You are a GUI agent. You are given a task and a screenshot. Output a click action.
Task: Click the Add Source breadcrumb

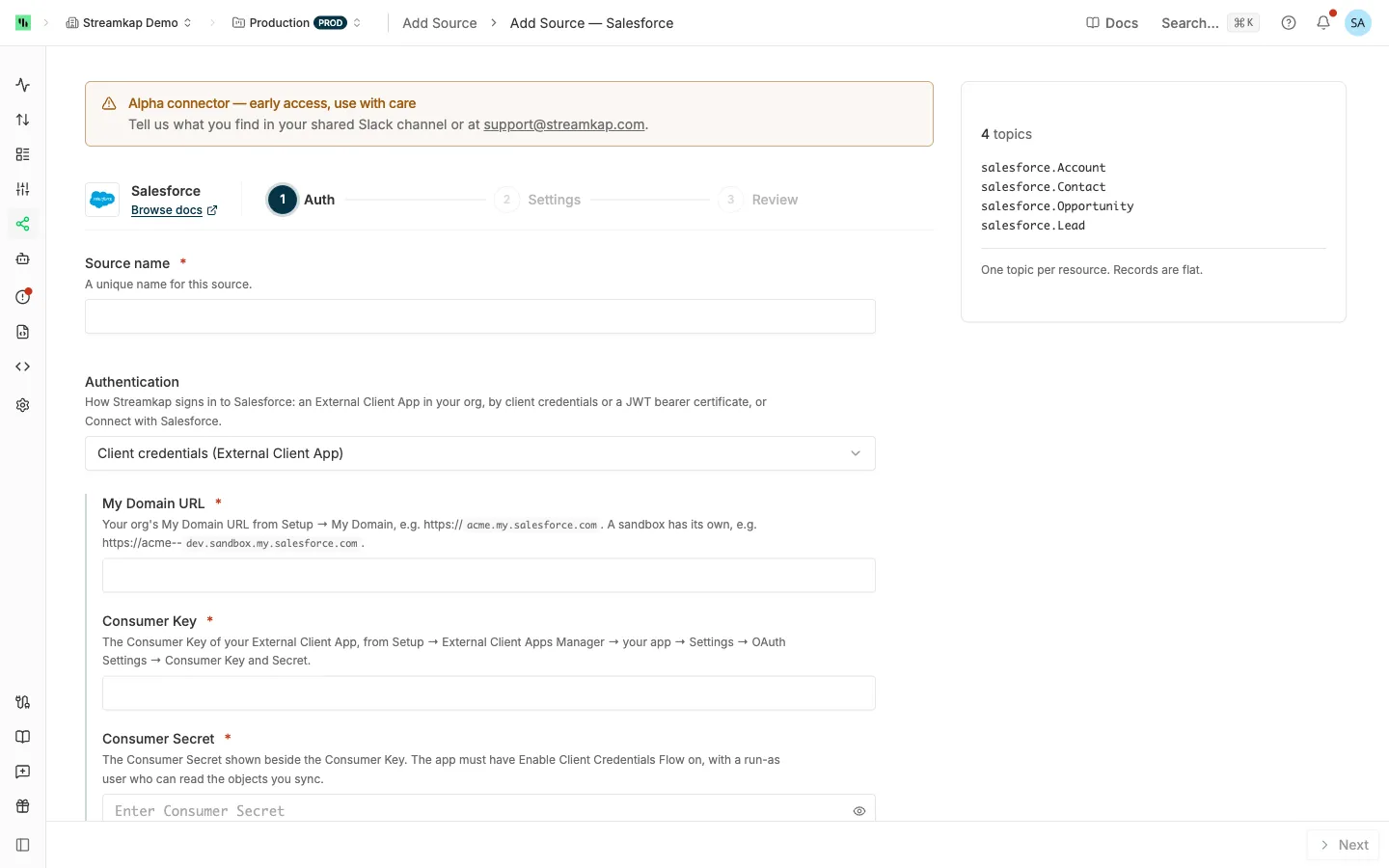pos(440,23)
